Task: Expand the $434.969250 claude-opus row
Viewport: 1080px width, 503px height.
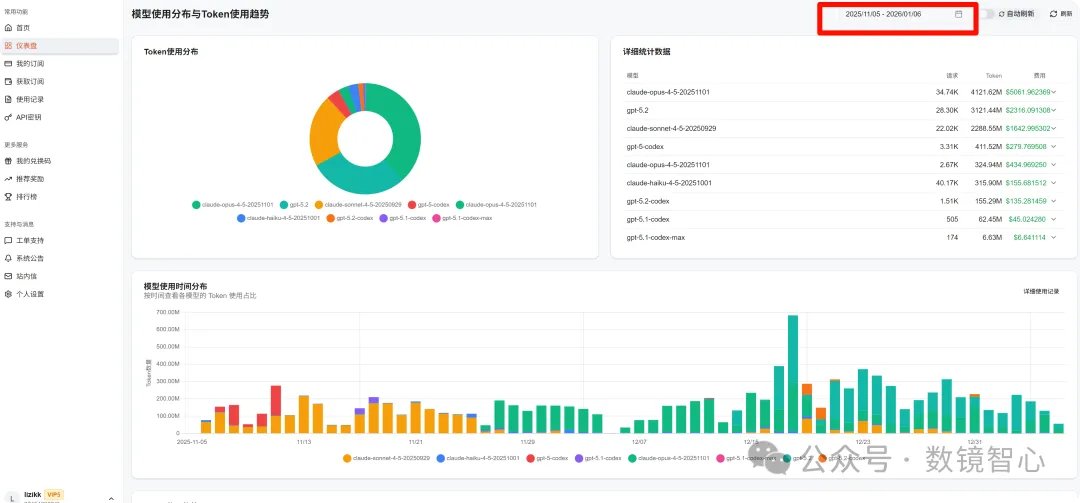Action: coord(1055,165)
